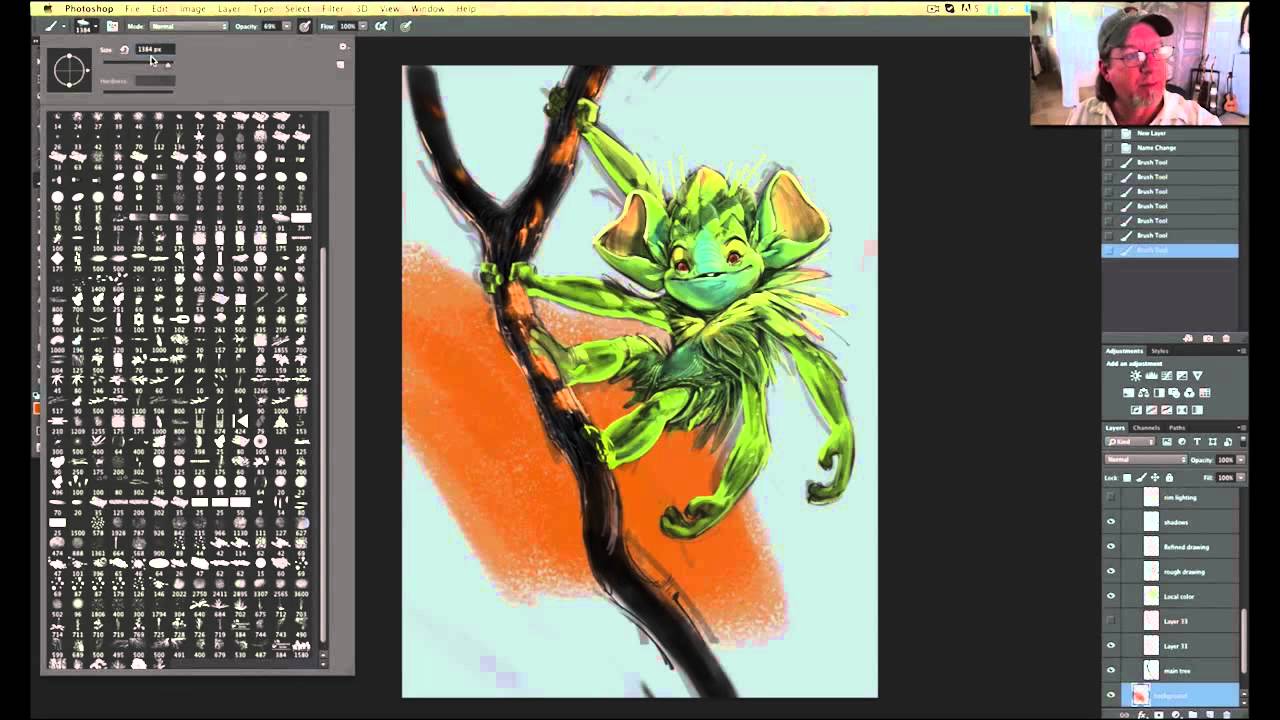This screenshot has height=720, width=1280.
Task: Enable airbrush mode icon
Action: [x=381, y=26]
